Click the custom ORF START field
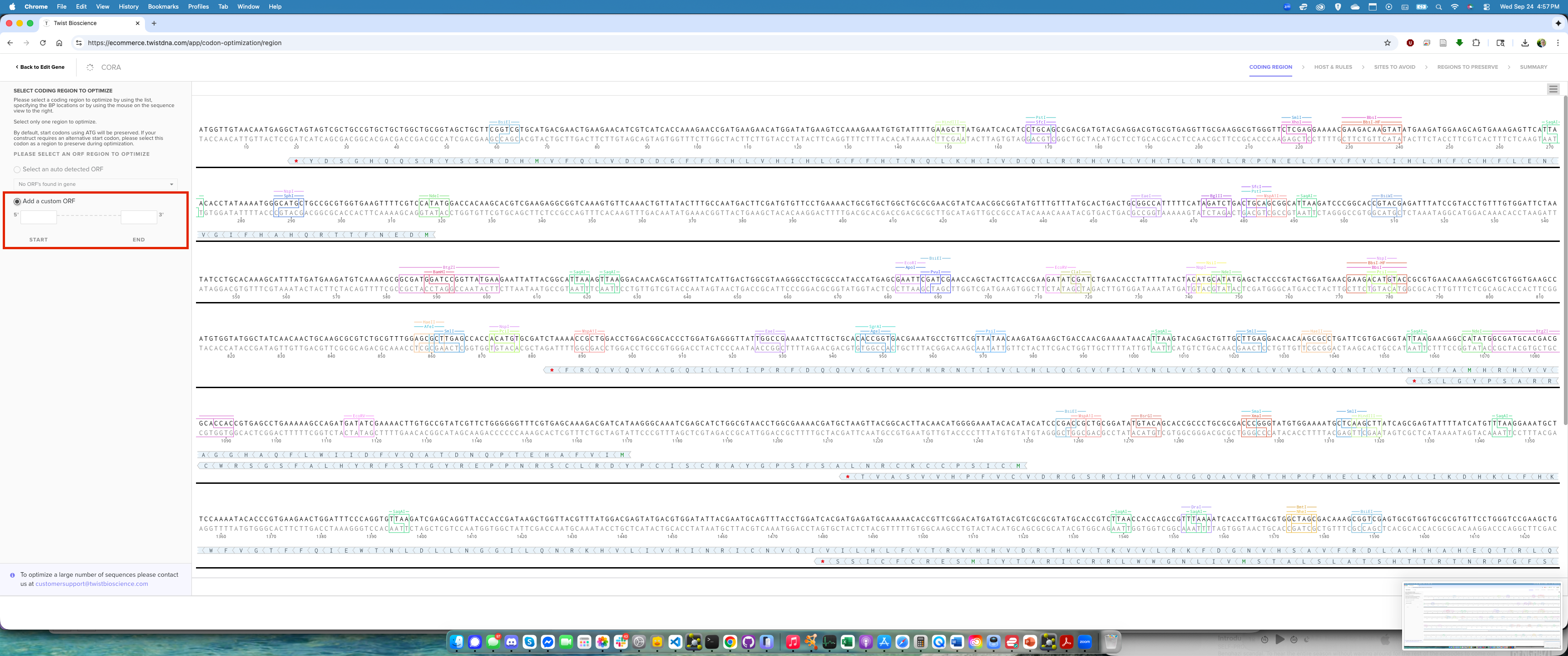 (x=38, y=217)
